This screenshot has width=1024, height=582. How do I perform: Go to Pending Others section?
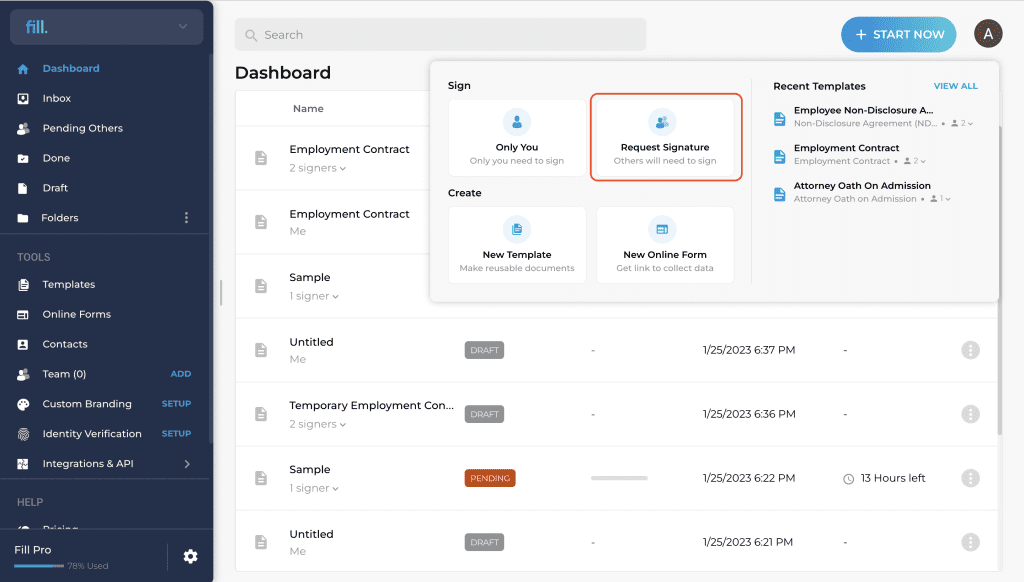coord(82,129)
